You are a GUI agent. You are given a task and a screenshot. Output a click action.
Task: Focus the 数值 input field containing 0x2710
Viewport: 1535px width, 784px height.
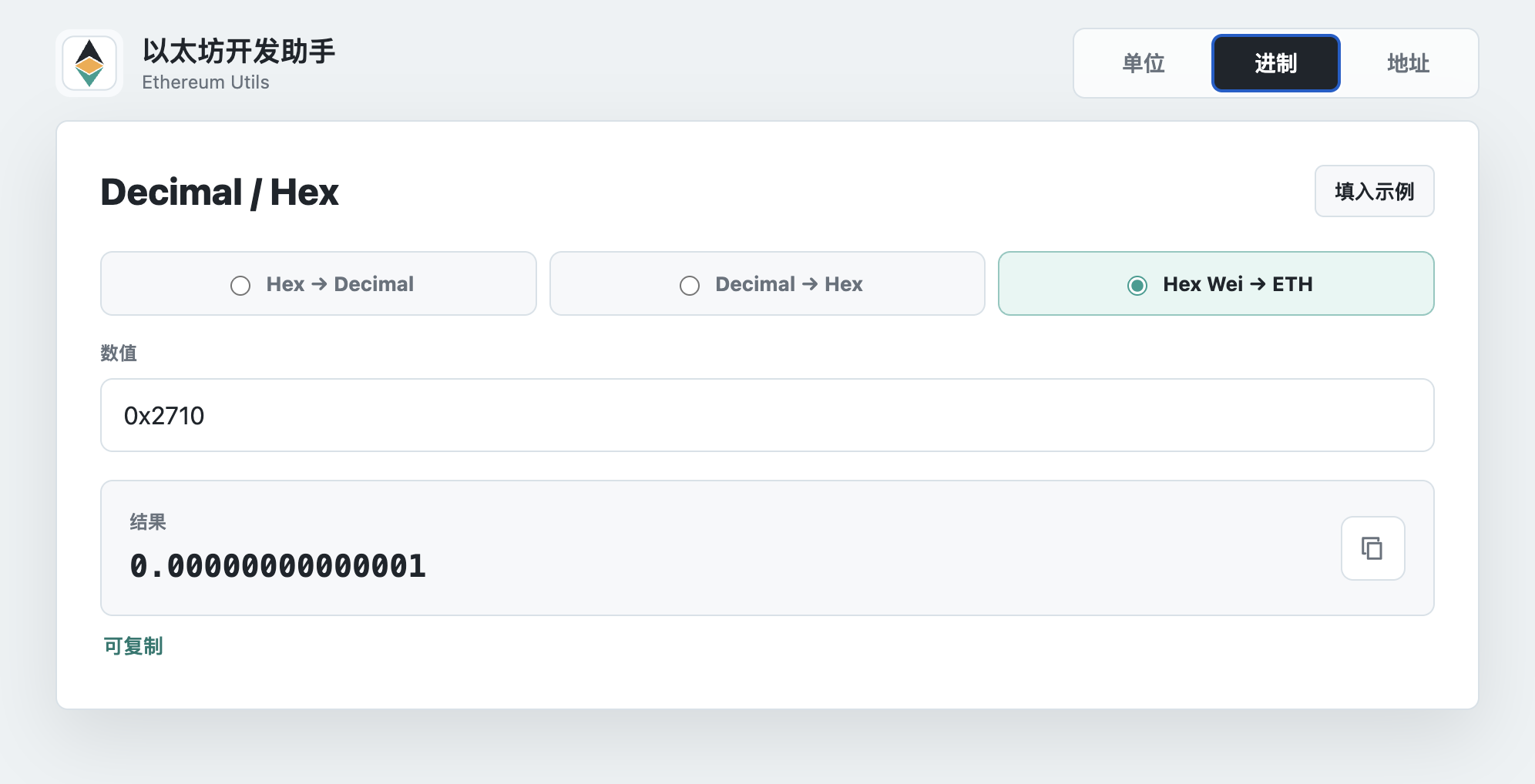(x=767, y=415)
